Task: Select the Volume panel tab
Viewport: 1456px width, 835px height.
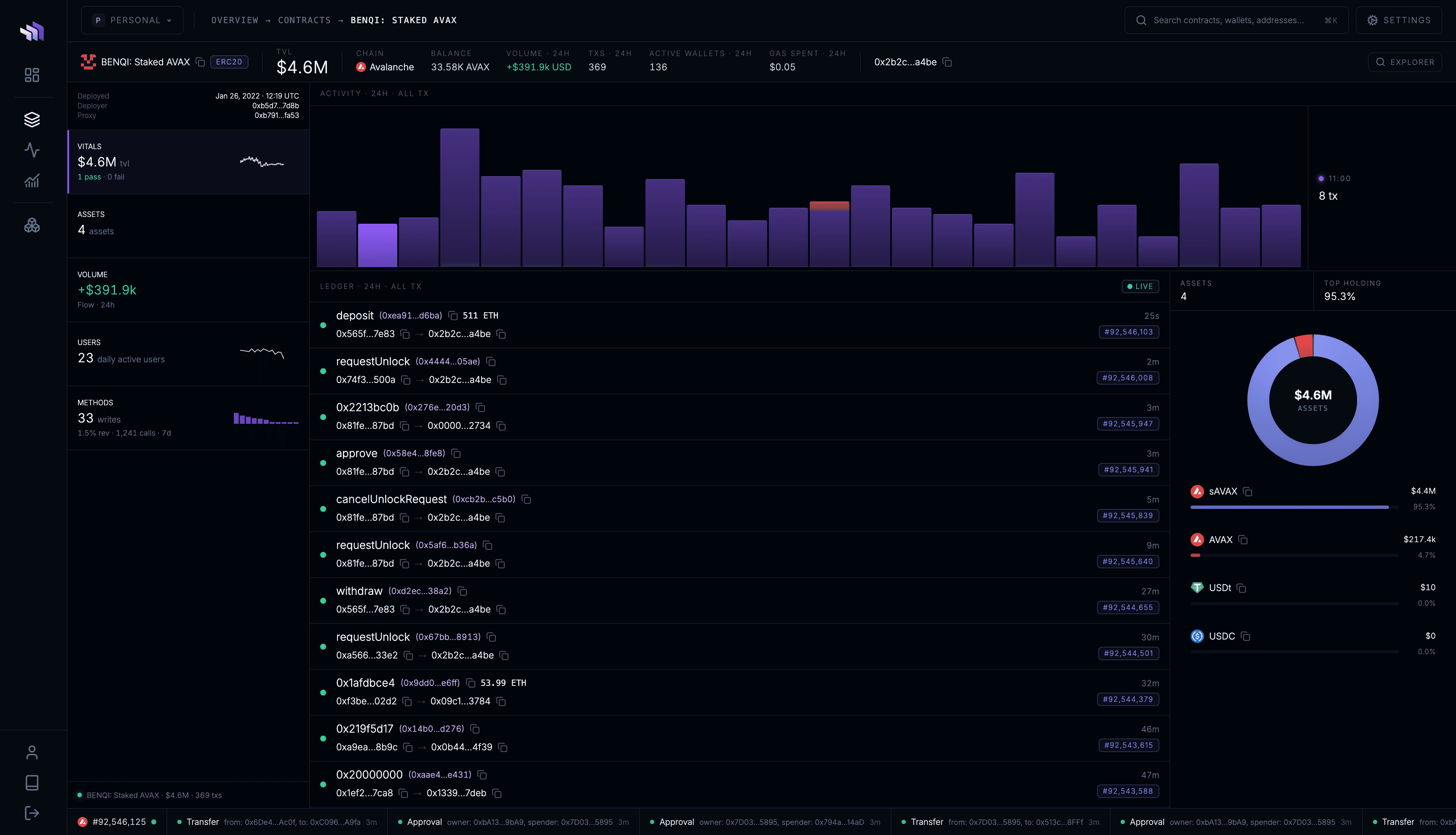Action: click(189, 290)
